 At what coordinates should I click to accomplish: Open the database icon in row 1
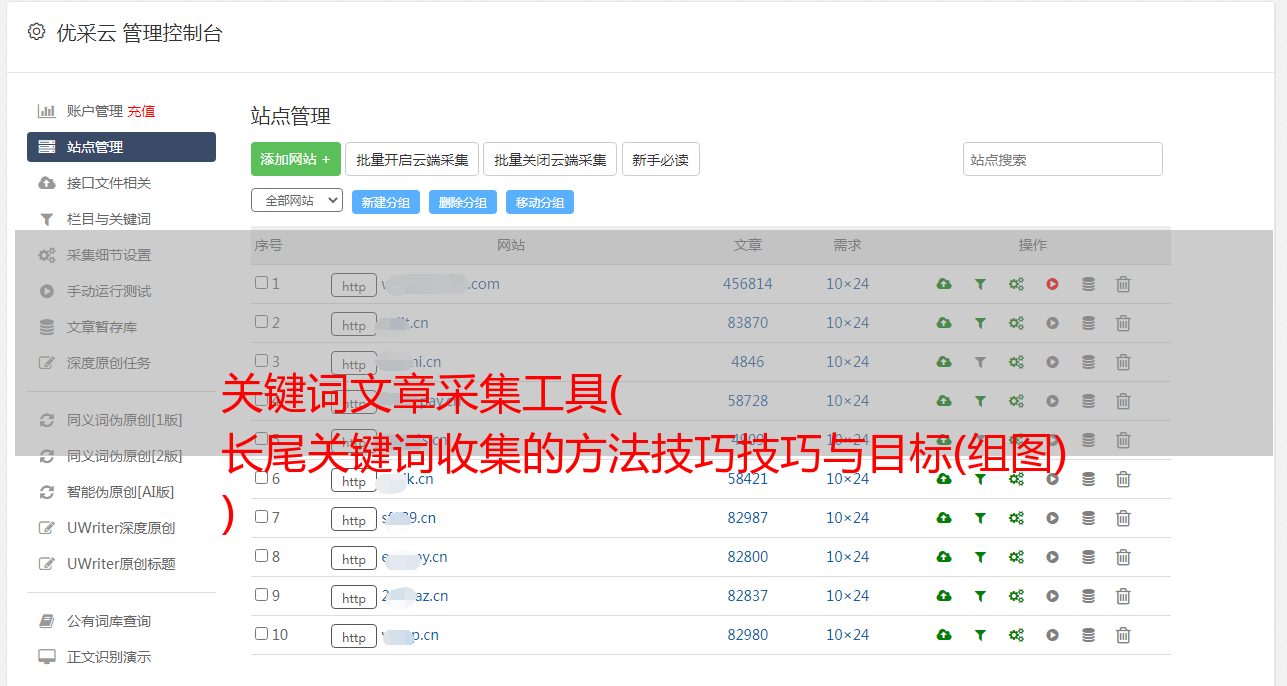pyautogui.click(x=1088, y=284)
